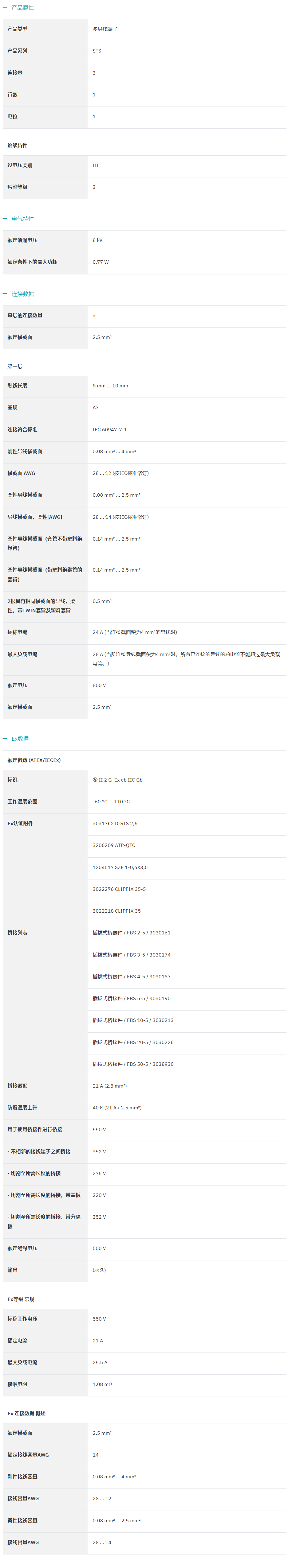The width and height of the screenshot is (288, 1568).
Task: Click the 额定参数 (ATEX/IECEx) subheading
Action: pos(34,760)
